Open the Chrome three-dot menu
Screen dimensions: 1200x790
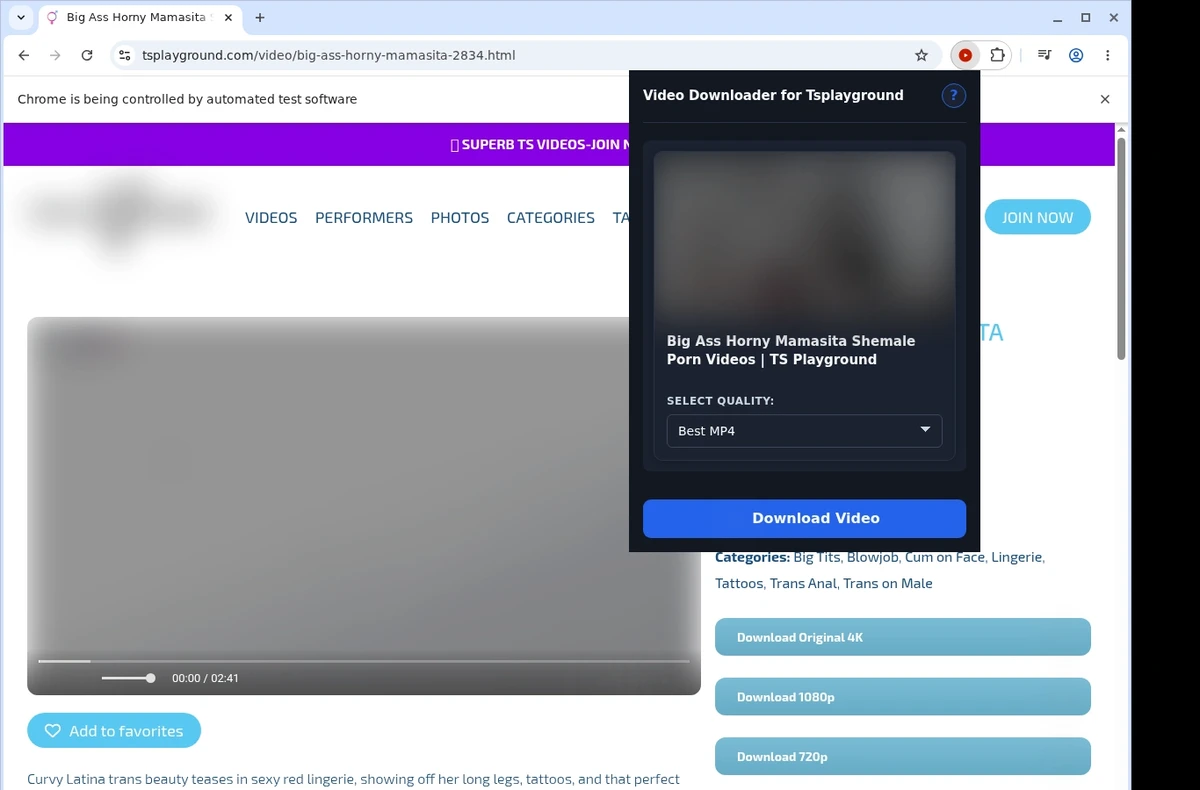tap(1108, 56)
